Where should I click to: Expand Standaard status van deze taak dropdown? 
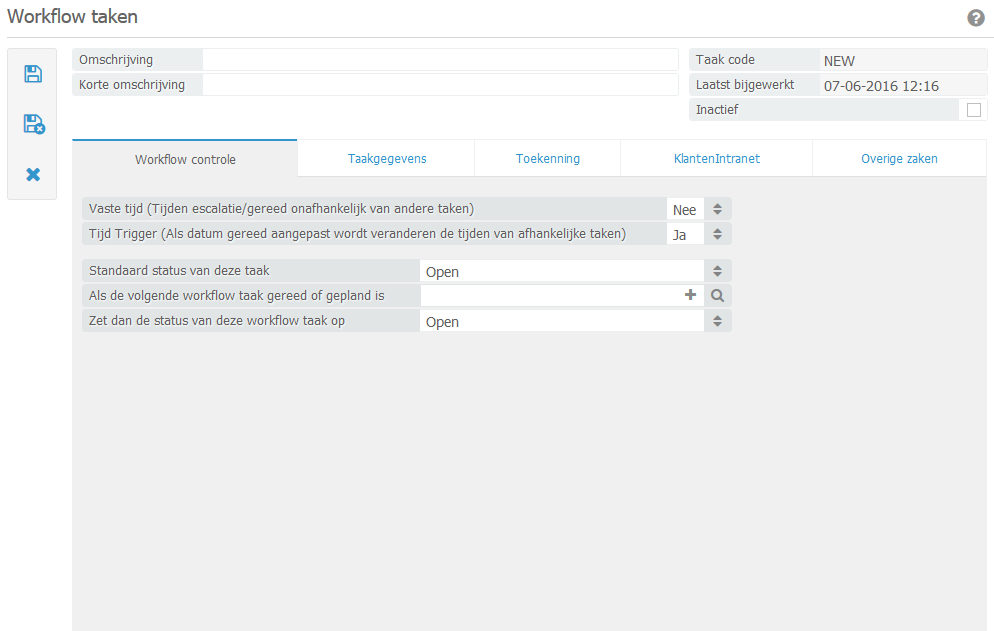pos(717,271)
